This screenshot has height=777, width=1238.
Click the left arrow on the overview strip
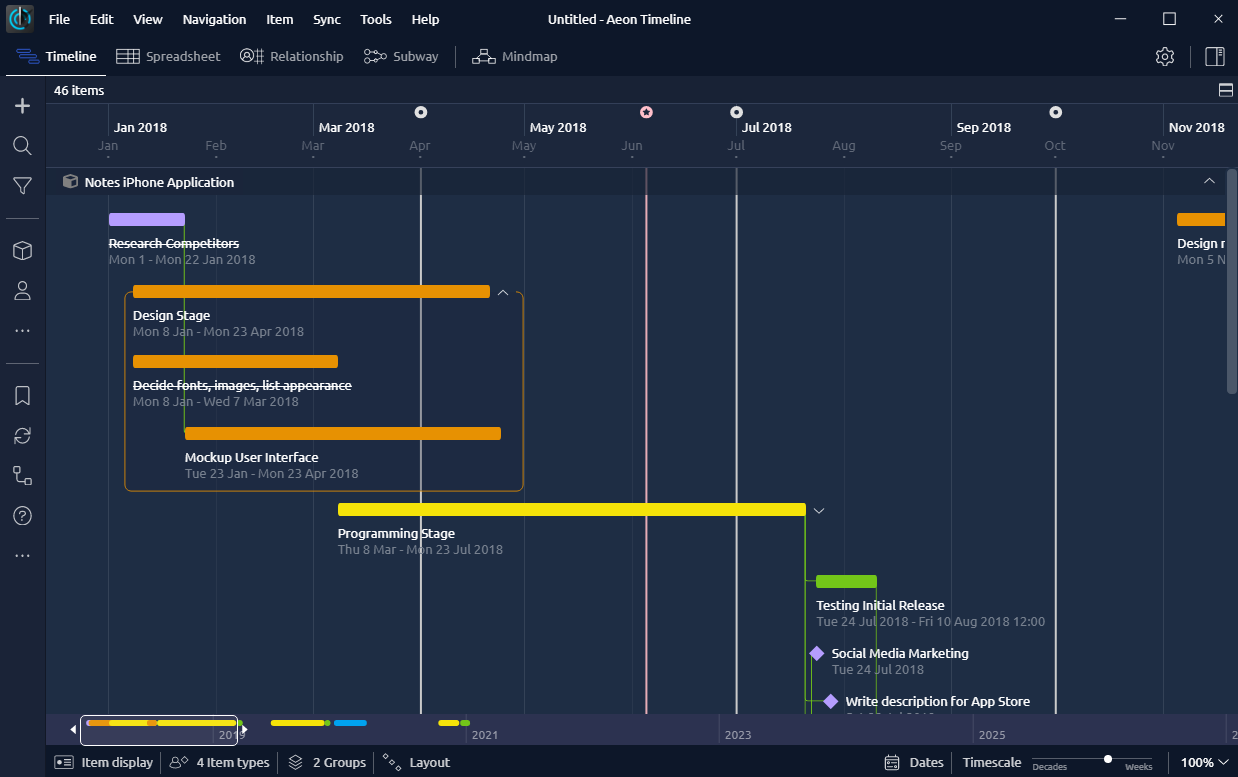tap(73, 729)
